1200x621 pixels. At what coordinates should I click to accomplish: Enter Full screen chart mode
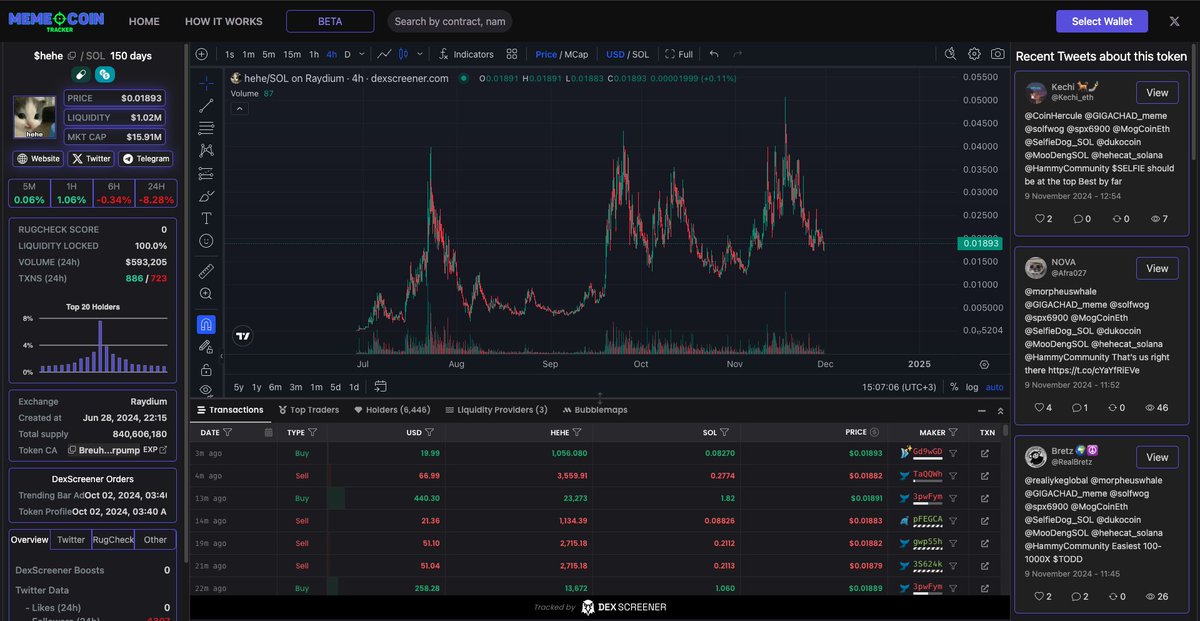[679, 54]
